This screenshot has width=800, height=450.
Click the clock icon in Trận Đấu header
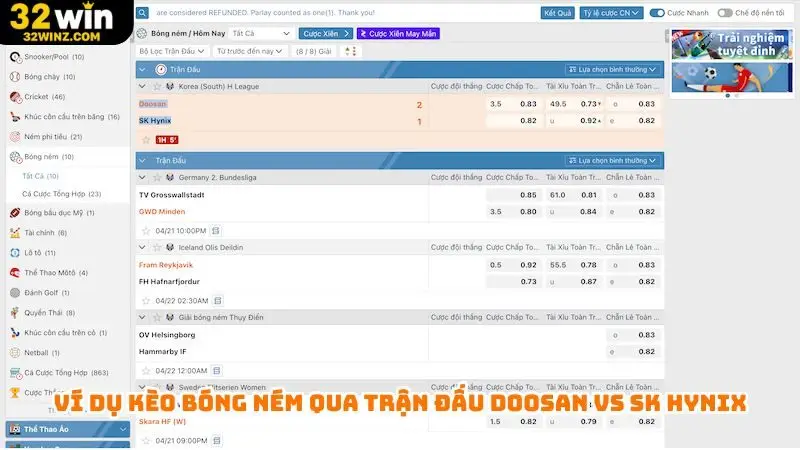tap(161, 69)
